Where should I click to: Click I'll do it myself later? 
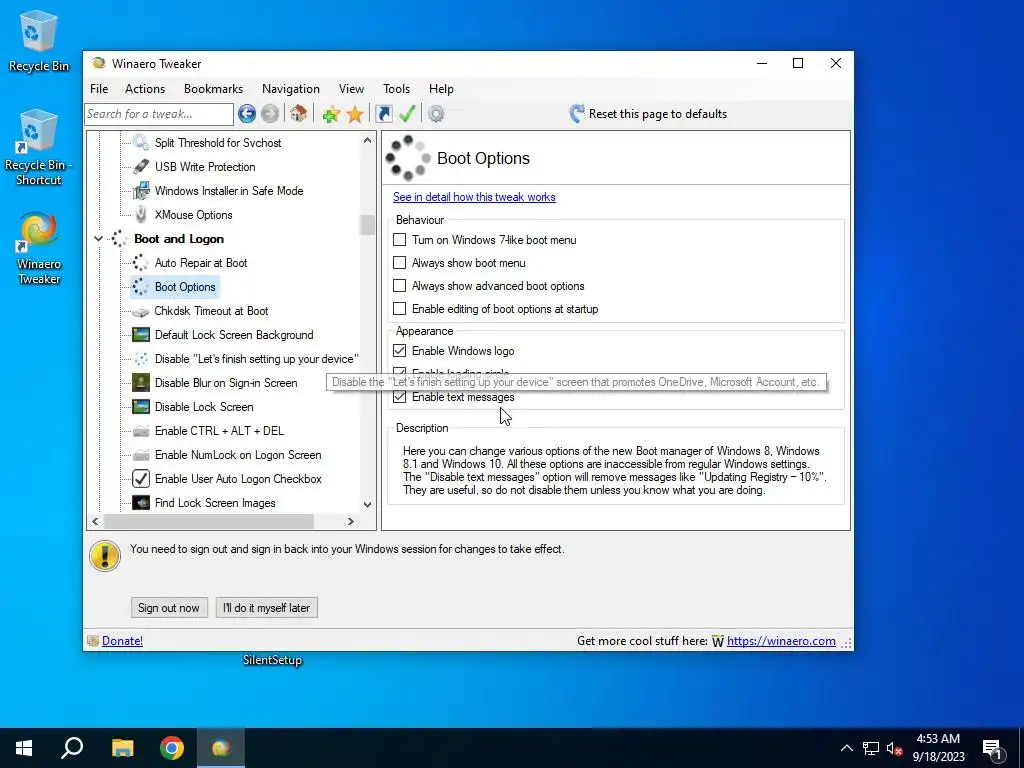(x=266, y=607)
